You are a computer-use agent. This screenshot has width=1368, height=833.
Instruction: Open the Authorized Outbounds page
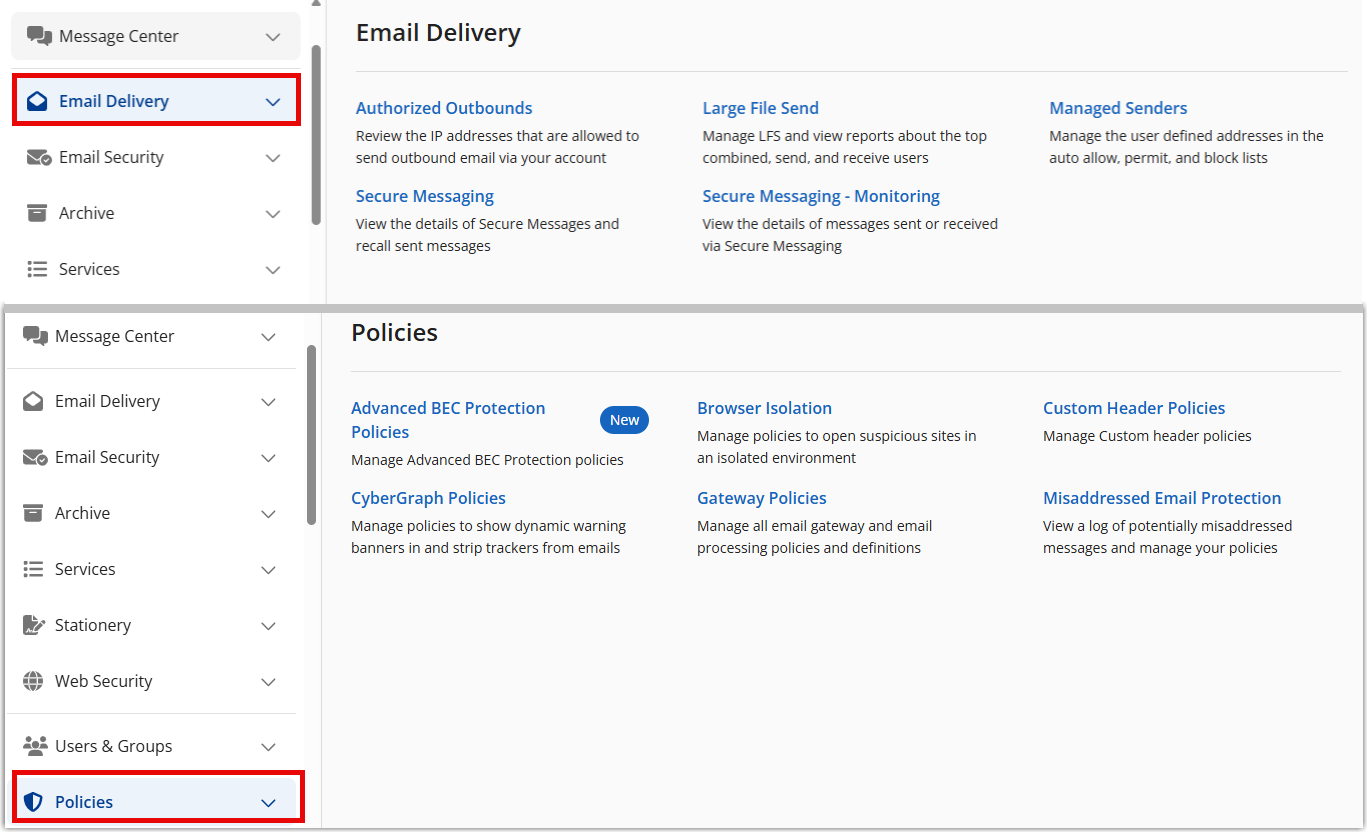click(x=444, y=107)
